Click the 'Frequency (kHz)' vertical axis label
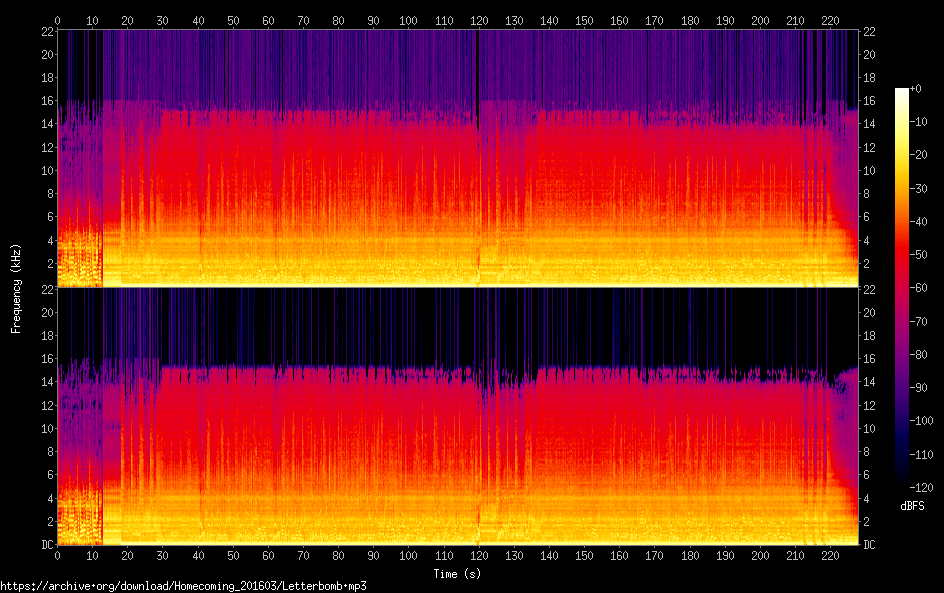 click(x=16, y=288)
